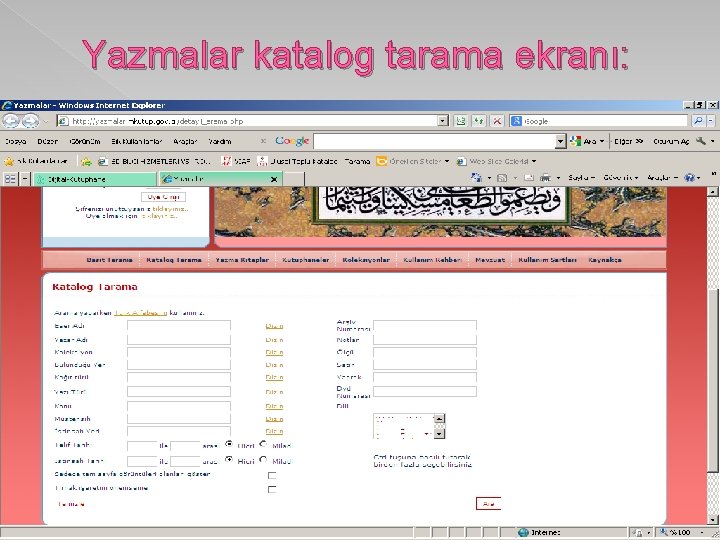
Task: Open the Görünüm menu
Action: click(85, 141)
